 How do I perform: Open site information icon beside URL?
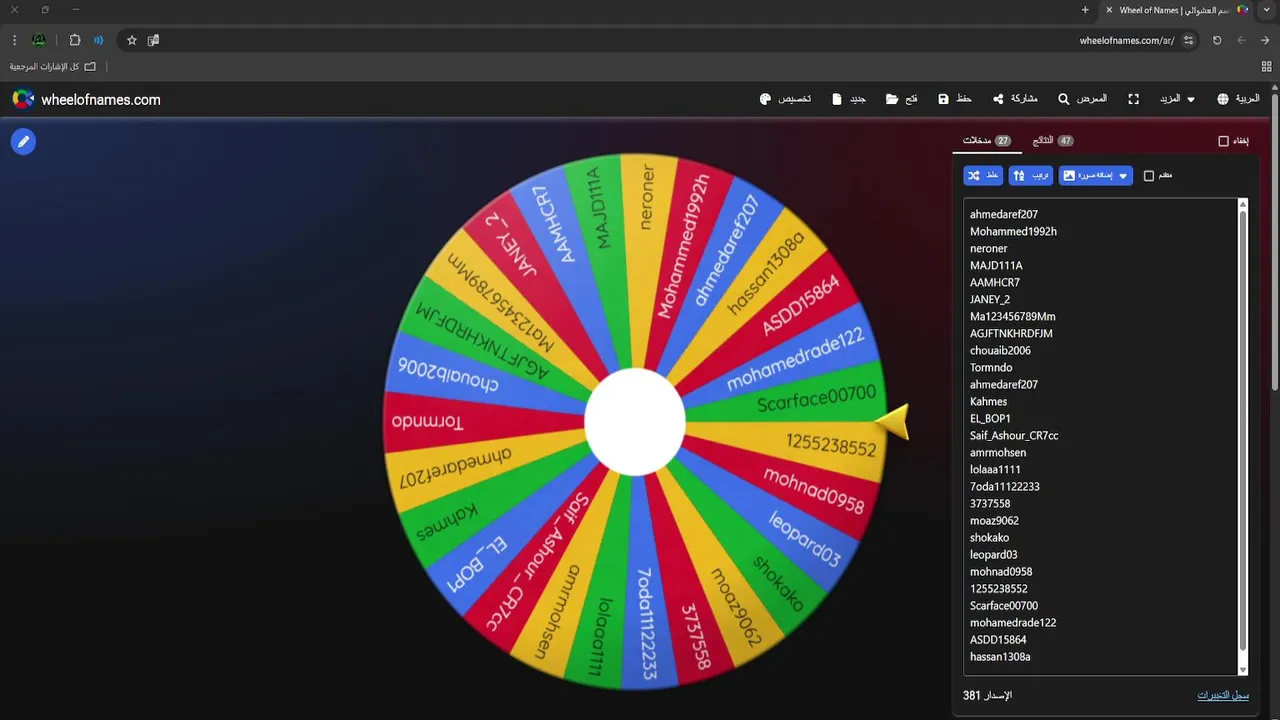click(1188, 40)
